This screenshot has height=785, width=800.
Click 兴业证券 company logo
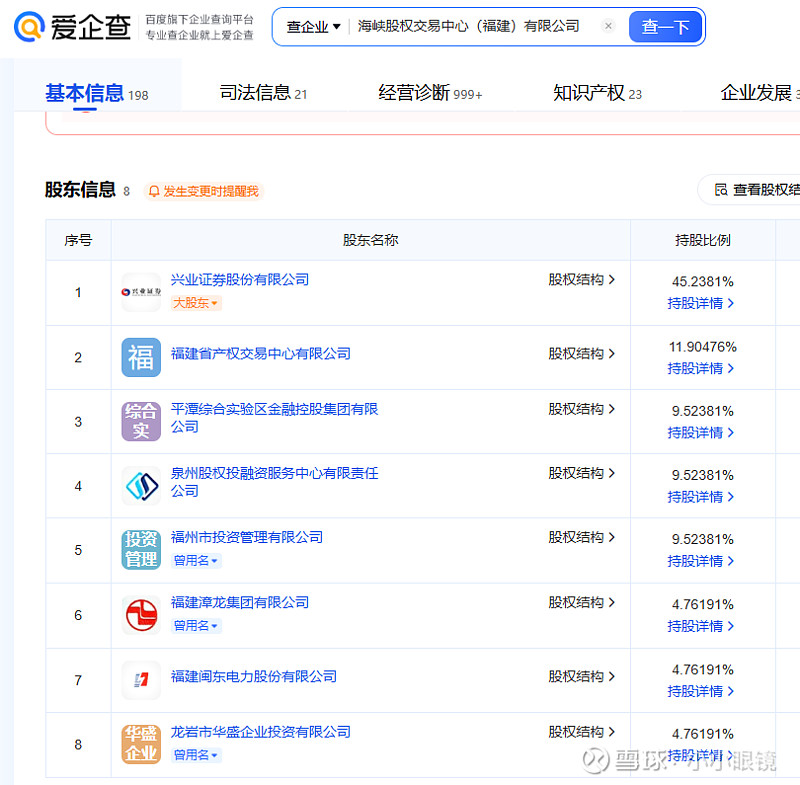141,292
